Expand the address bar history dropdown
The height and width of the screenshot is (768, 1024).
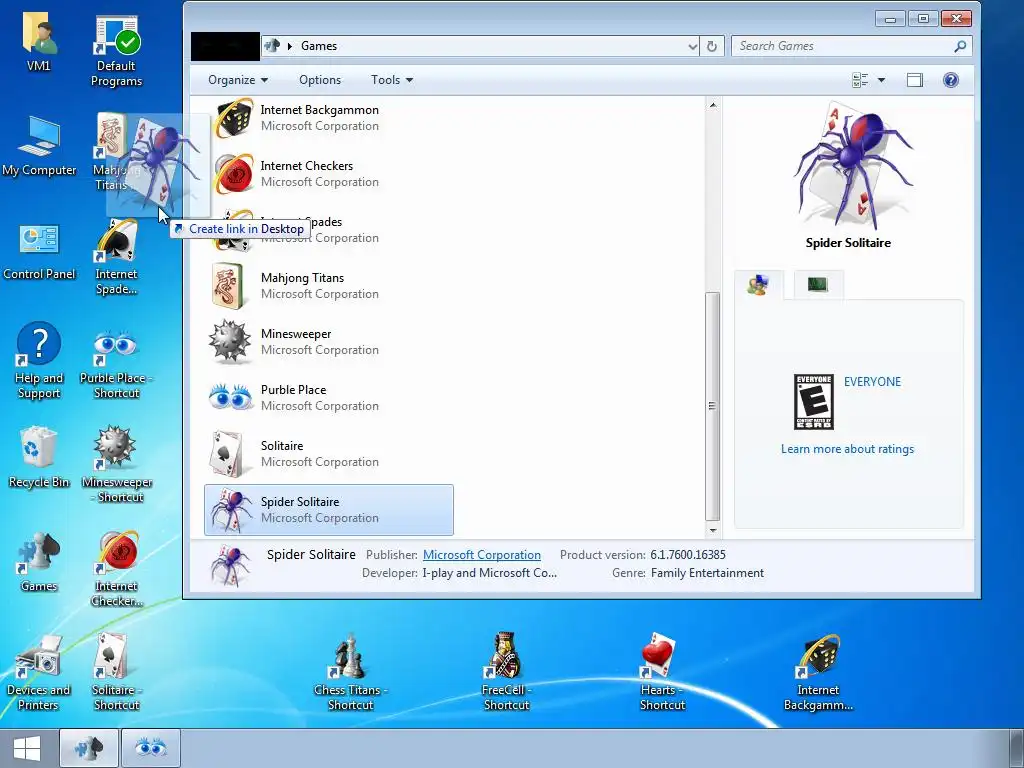click(x=692, y=46)
